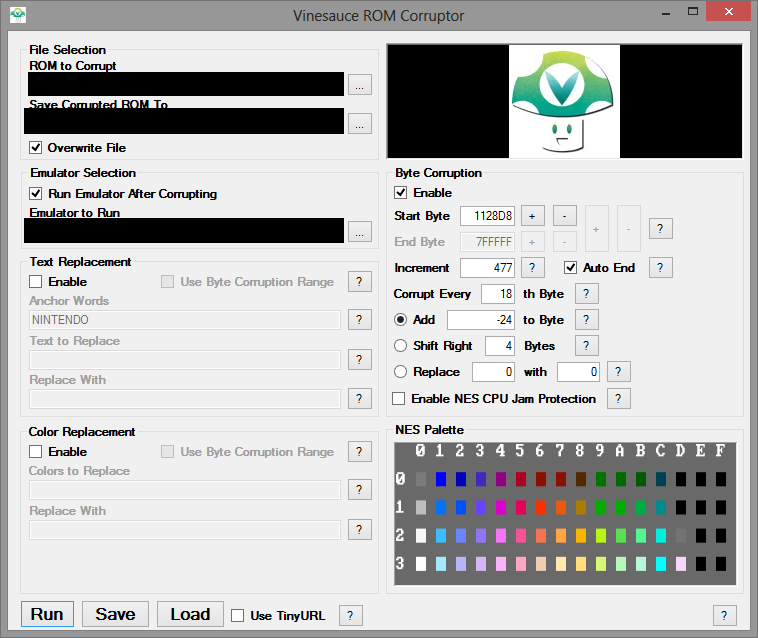Viewport: 758px width, 638px height.
Task: Pick cyan swatch at palette row 3 column C
Action: (661, 564)
